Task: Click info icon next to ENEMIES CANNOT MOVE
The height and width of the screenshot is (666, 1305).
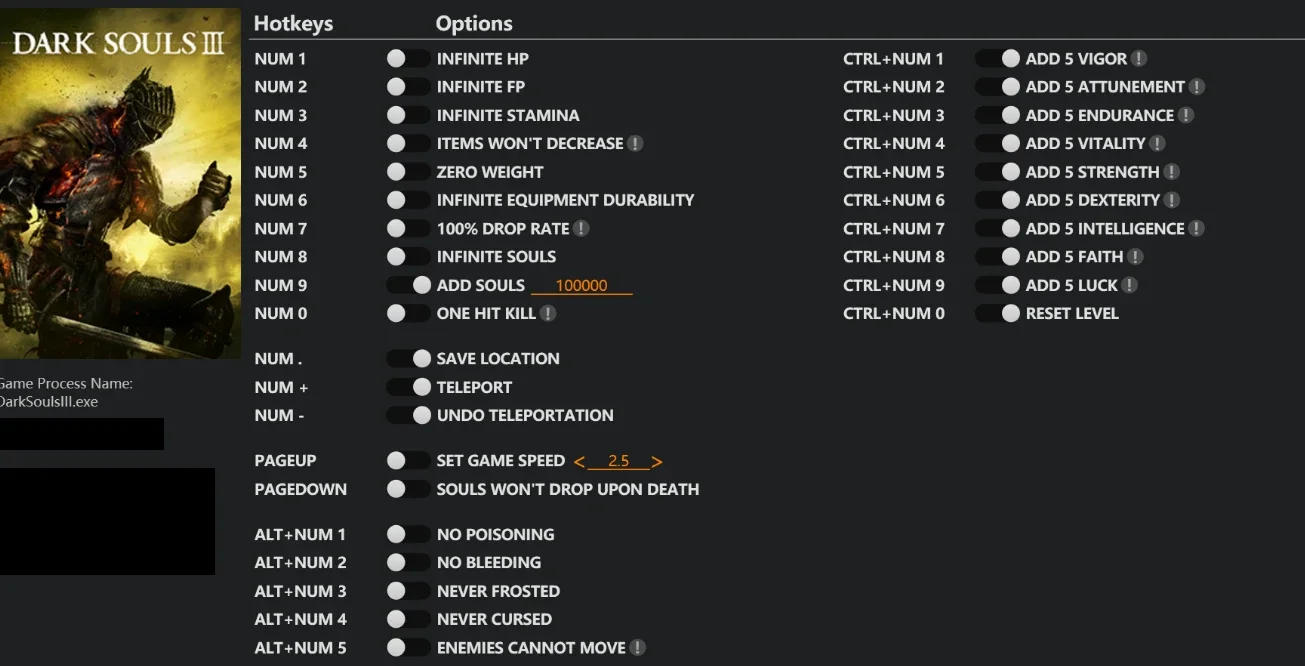Action: click(x=638, y=648)
